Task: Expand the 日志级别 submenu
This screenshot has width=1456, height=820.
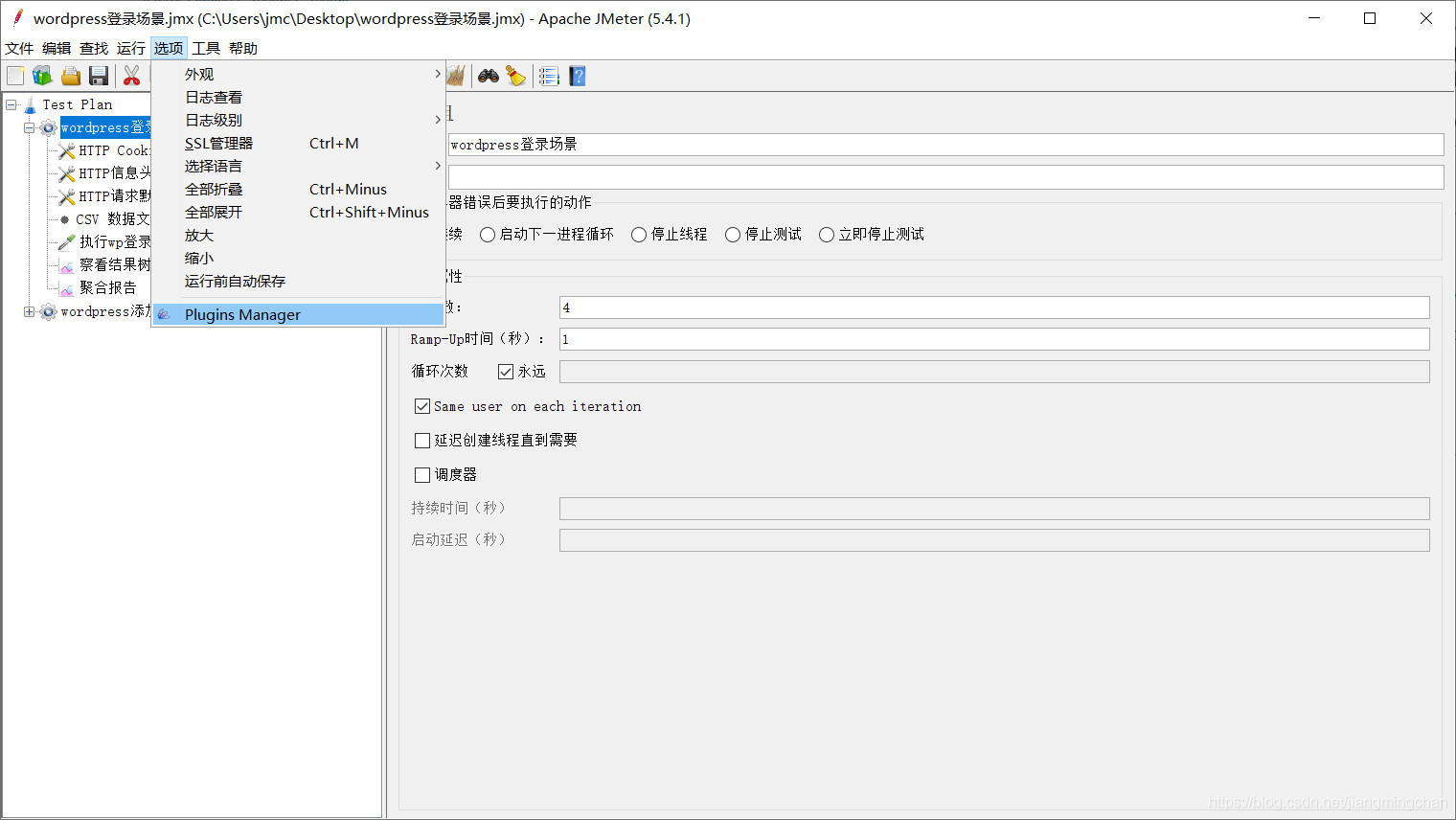Action: tap(298, 120)
